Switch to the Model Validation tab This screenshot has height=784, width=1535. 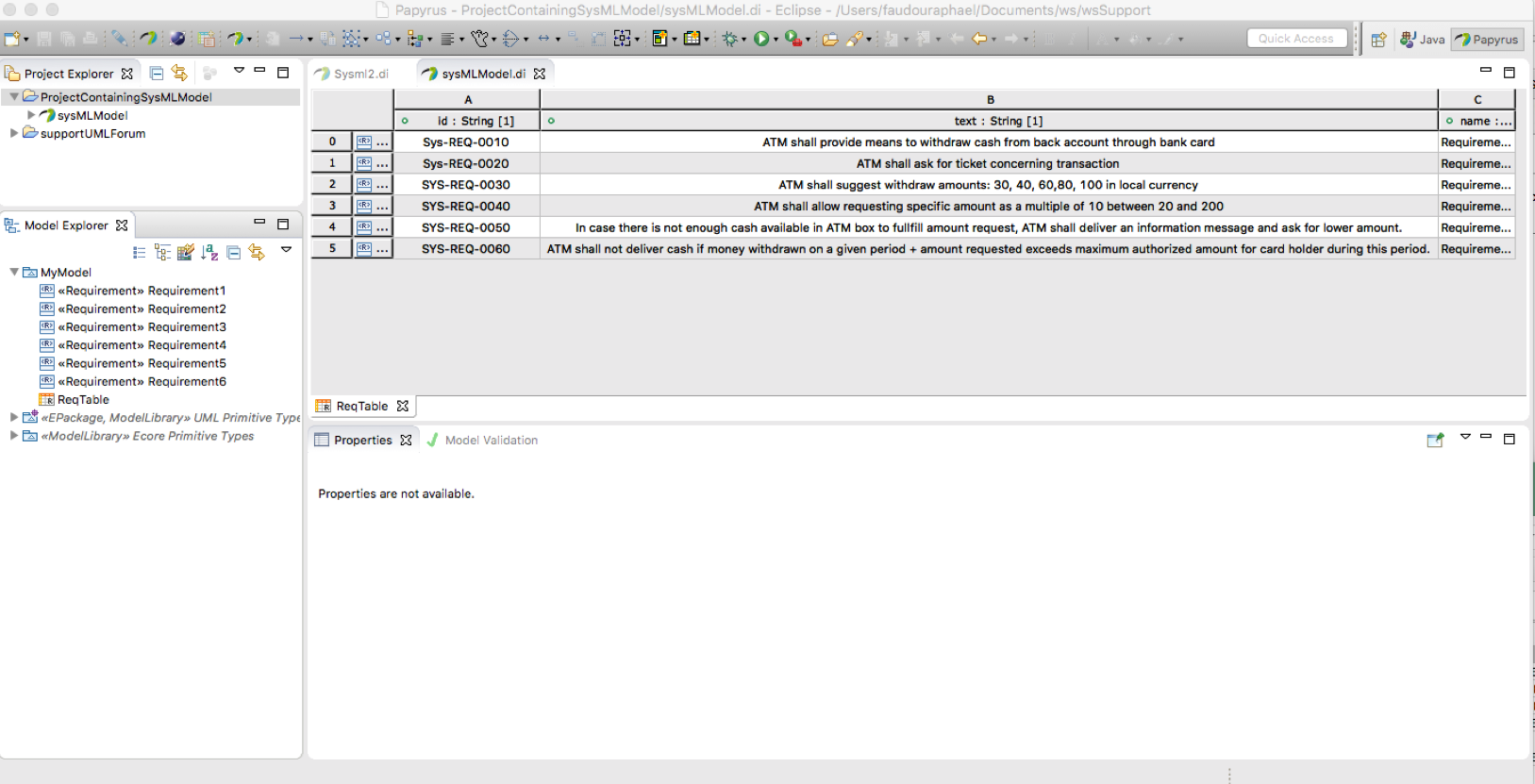pyautogui.click(x=482, y=440)
